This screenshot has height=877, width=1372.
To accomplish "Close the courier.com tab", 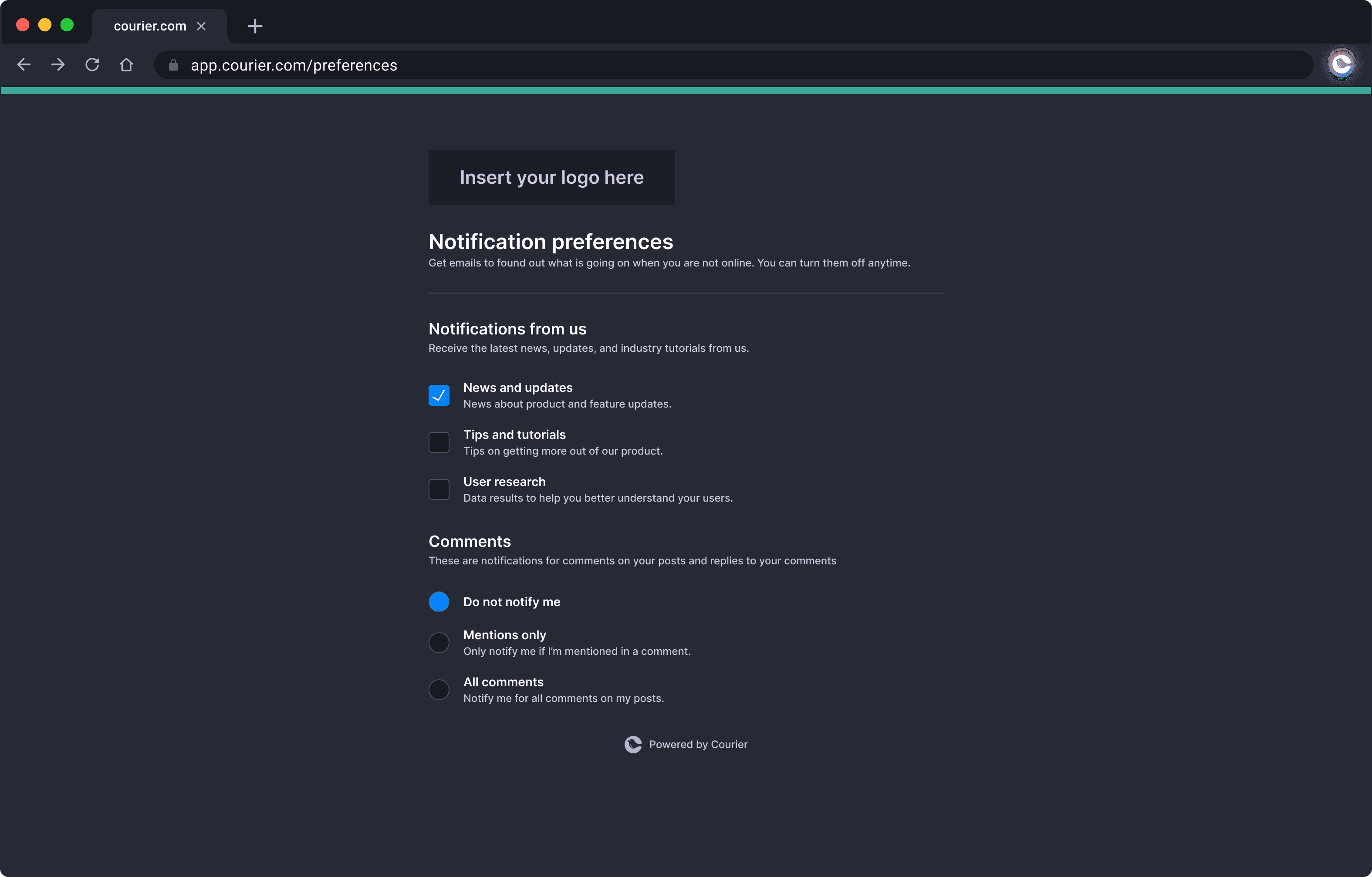I will (202, 26).
